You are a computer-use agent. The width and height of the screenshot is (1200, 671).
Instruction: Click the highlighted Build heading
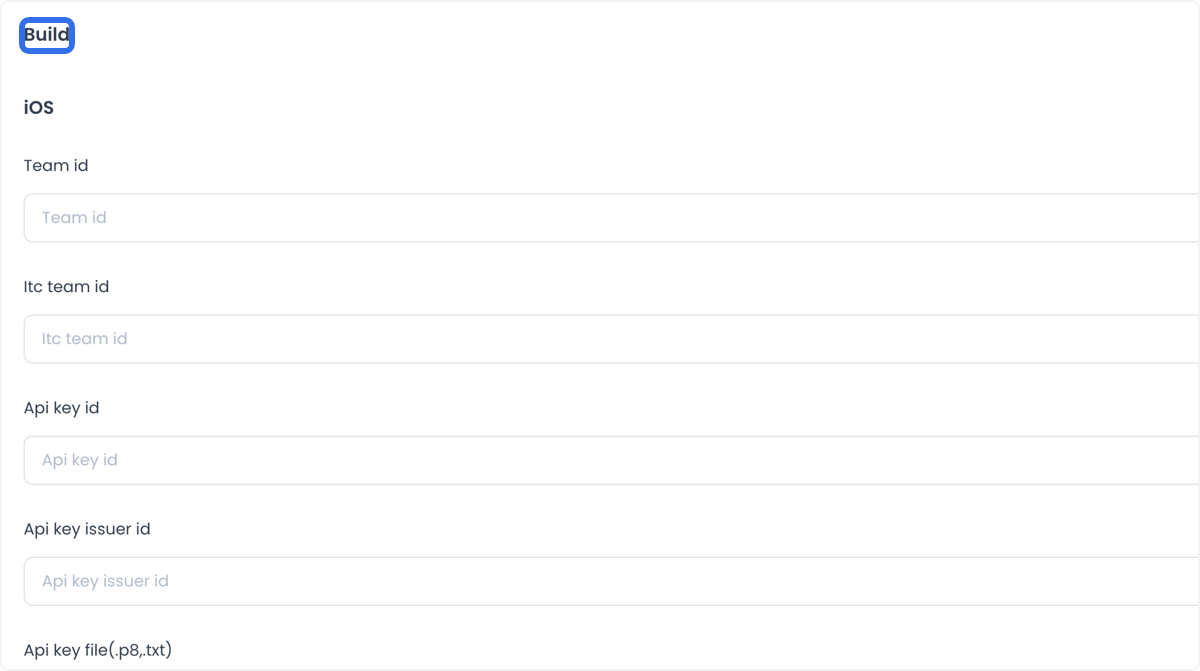click(x=47, y=35)
